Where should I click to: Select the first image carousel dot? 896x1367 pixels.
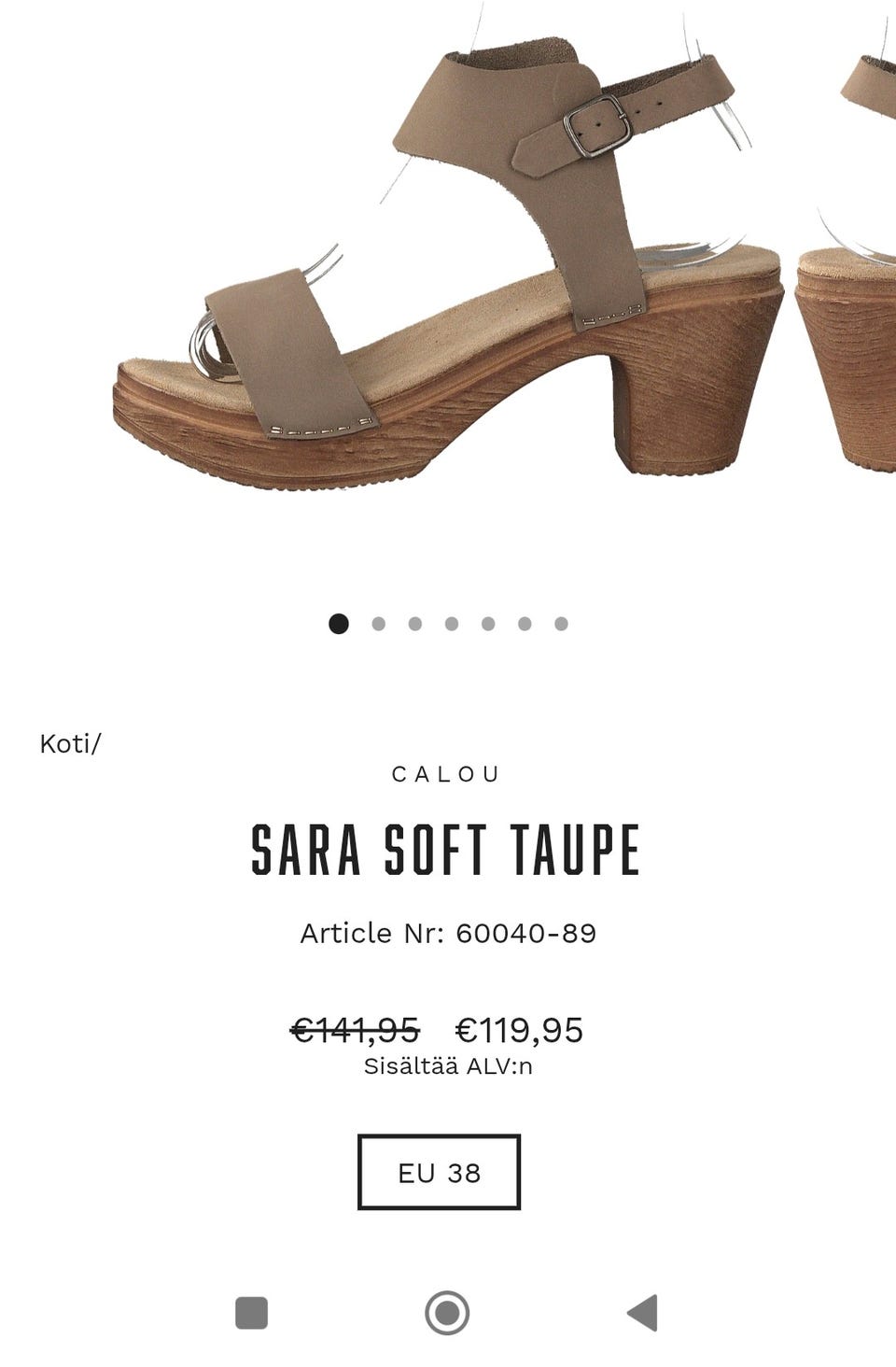click(x=339, y=624)
